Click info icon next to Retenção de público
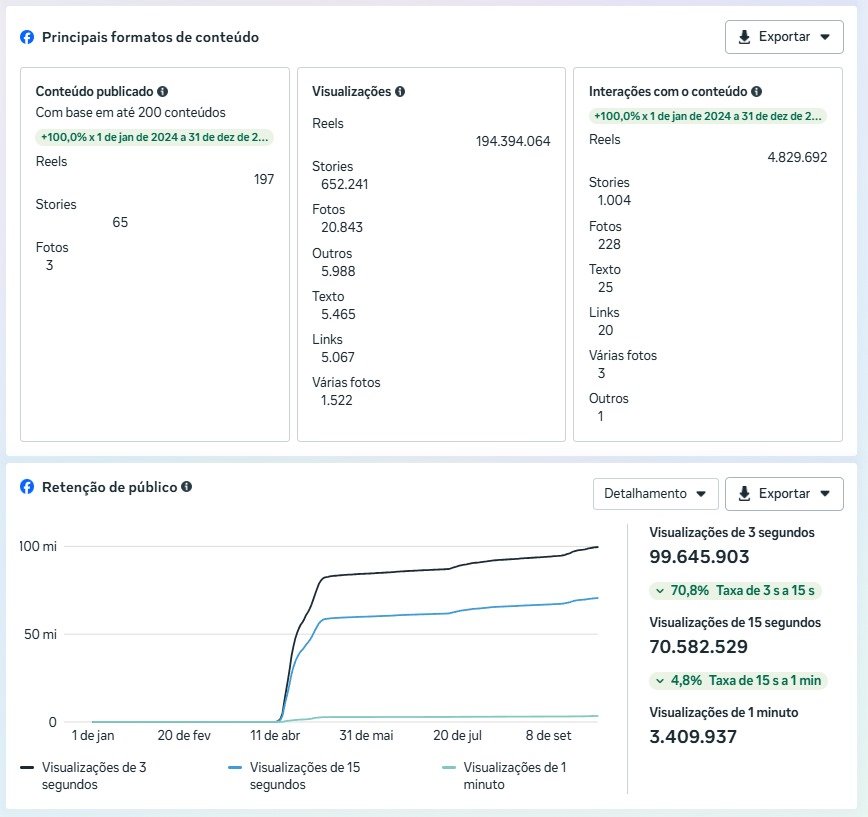Screen dimensions: 868x817 (187, 487)
